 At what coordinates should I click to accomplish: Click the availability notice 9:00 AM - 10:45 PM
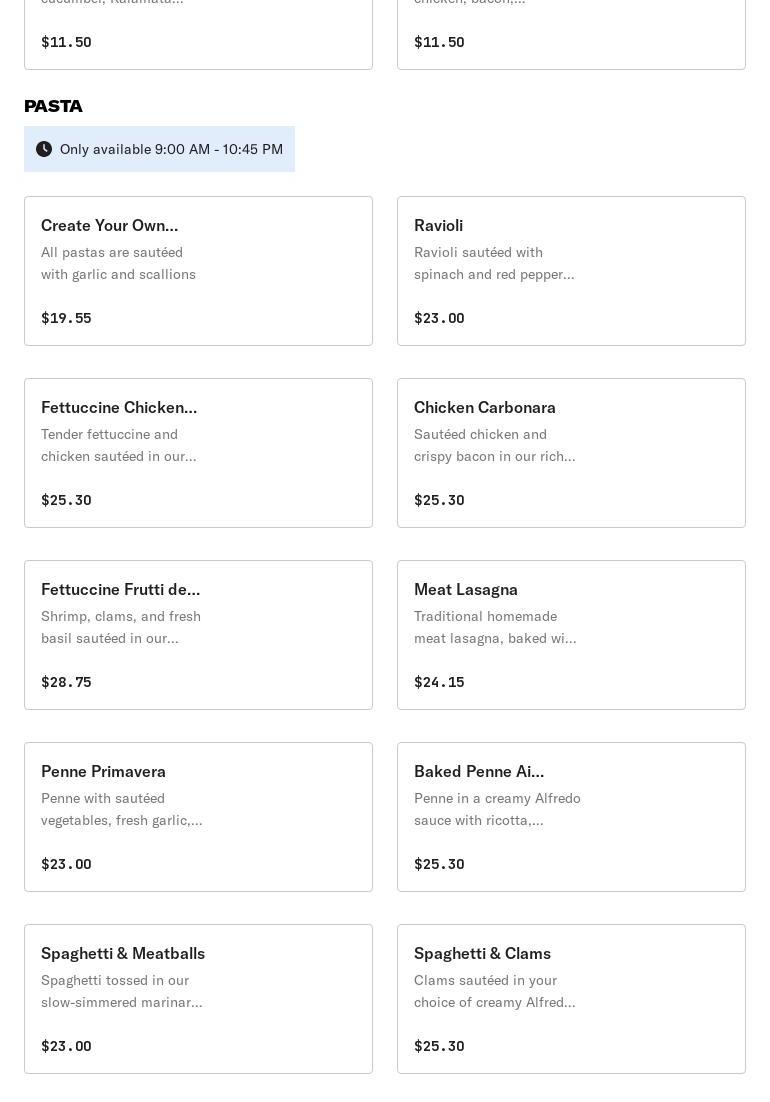point(171,149)
